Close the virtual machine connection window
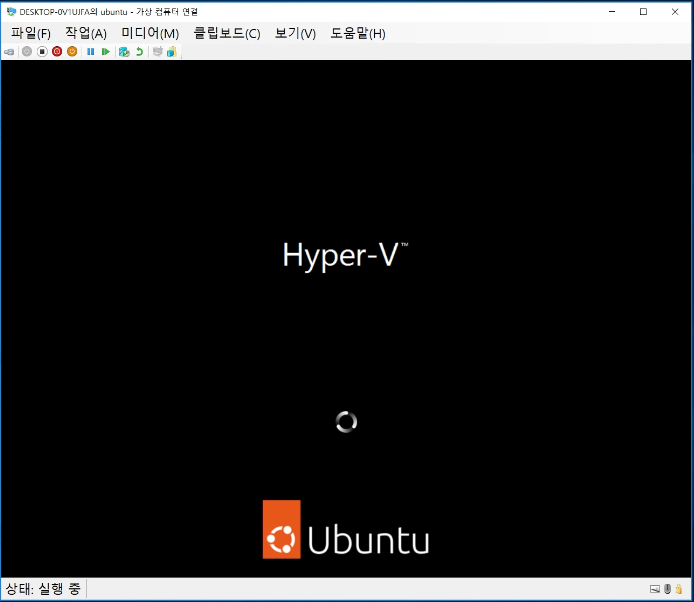The image size is (694, 602). (675, 12)
